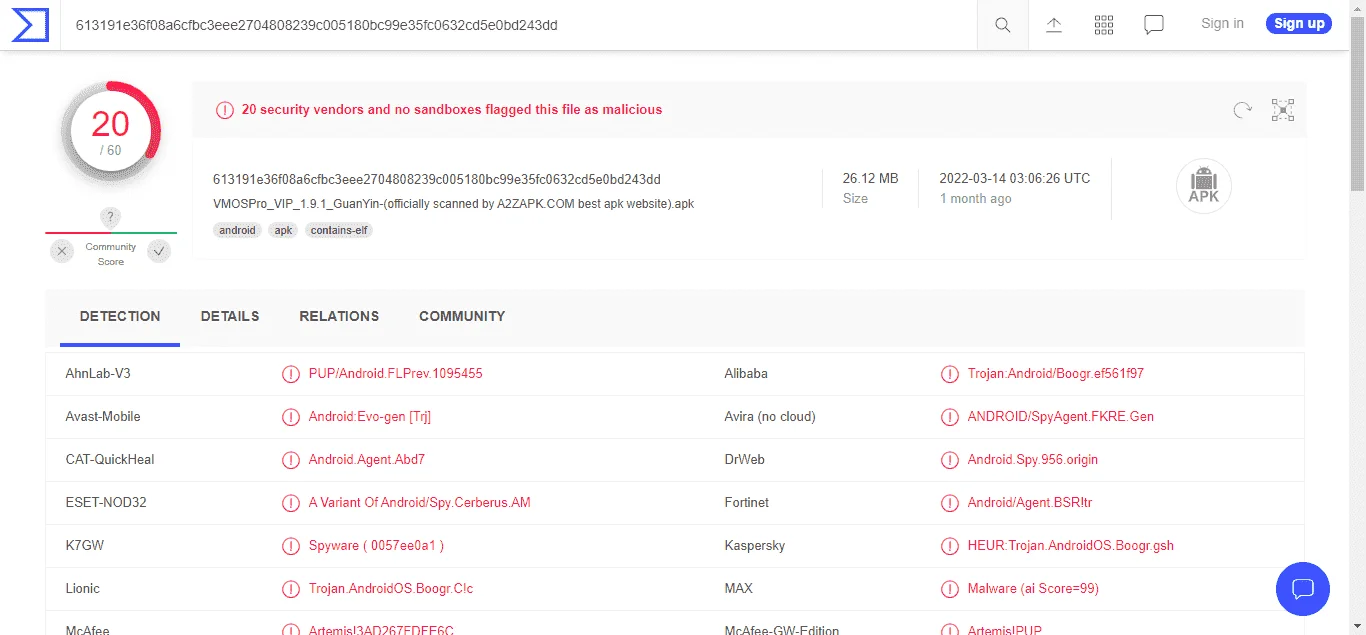Click the community score question mark icon
Screen dimensions: 1366x635
pos(111,217)
